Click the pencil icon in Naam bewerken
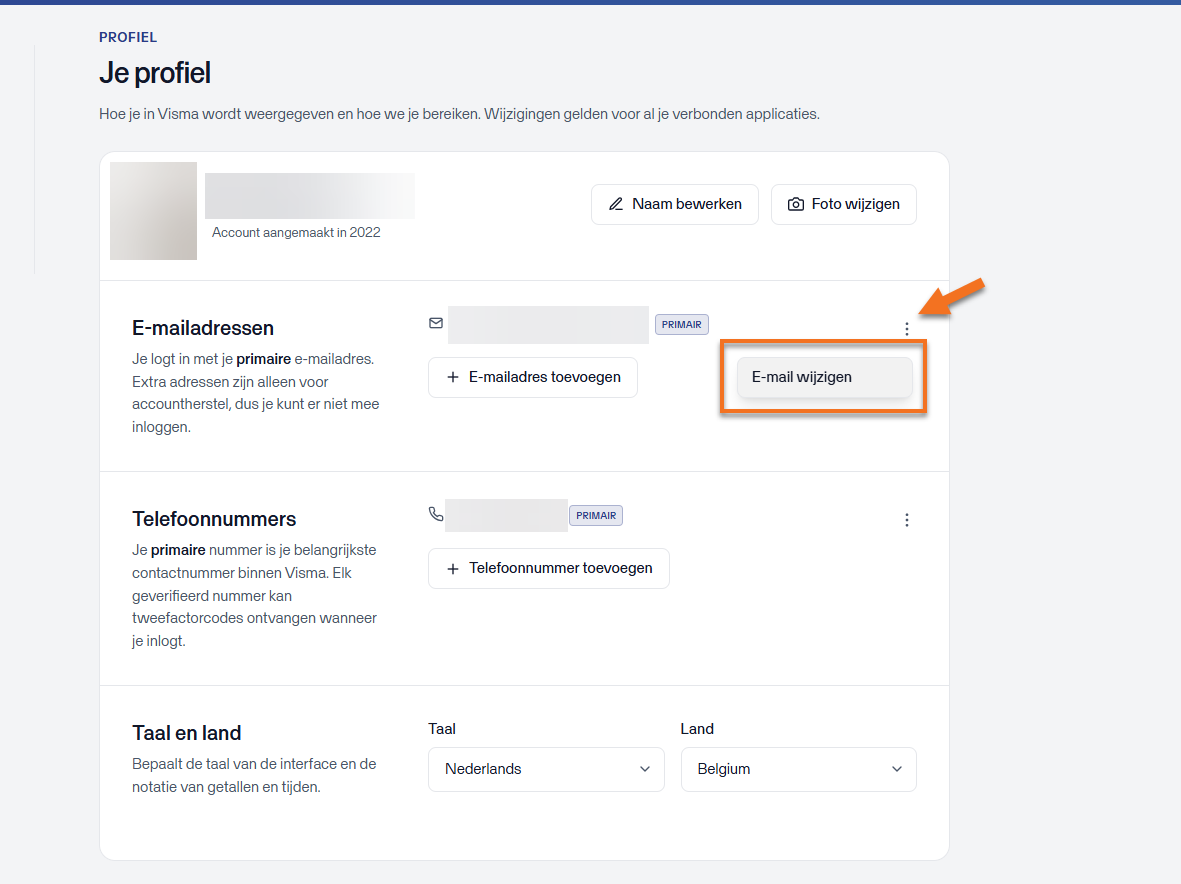Viewport: 1181px width, 884px height. pyautogui.click(x=616, y=204)
